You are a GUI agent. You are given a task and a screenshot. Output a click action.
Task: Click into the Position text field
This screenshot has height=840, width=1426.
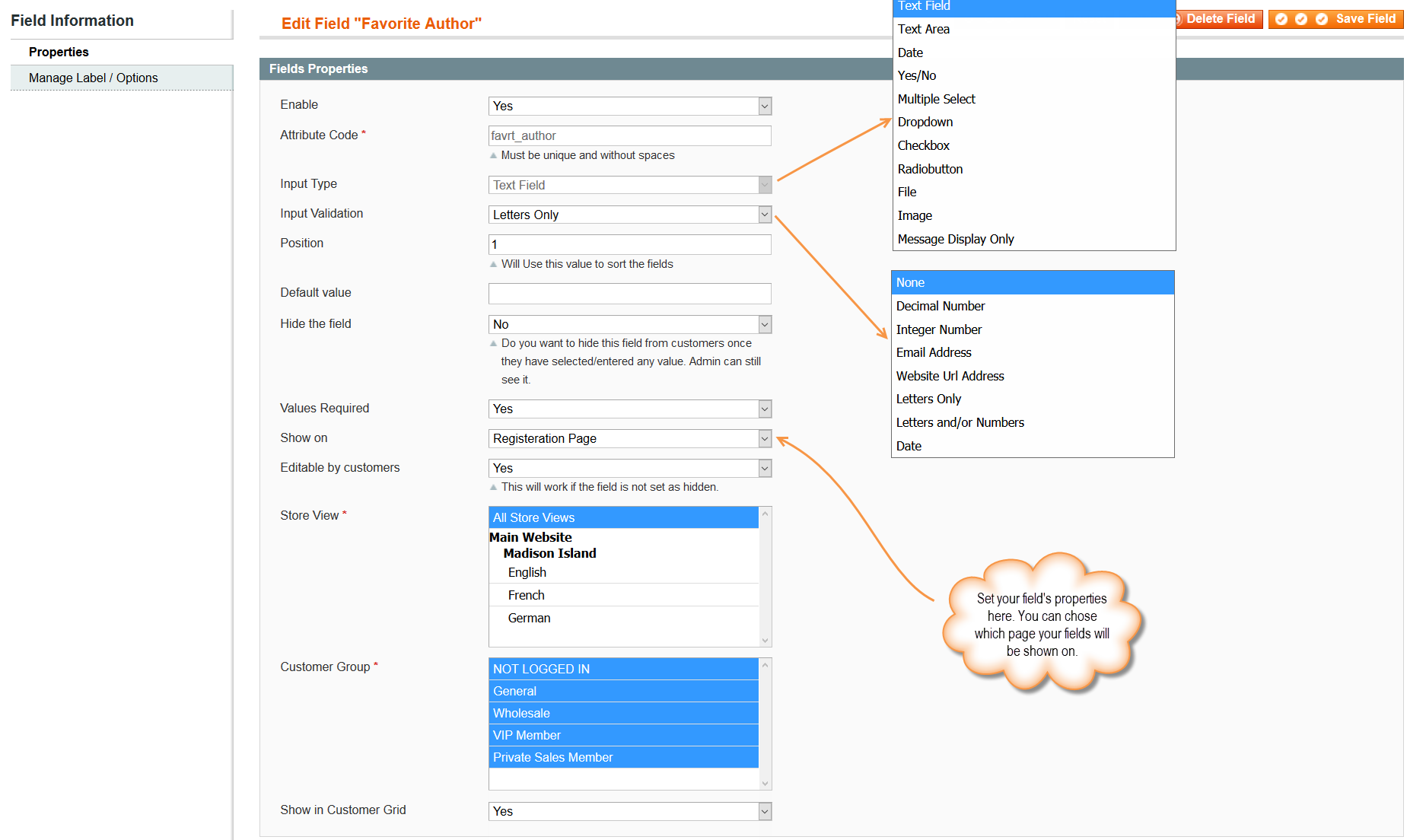(629, 245)
